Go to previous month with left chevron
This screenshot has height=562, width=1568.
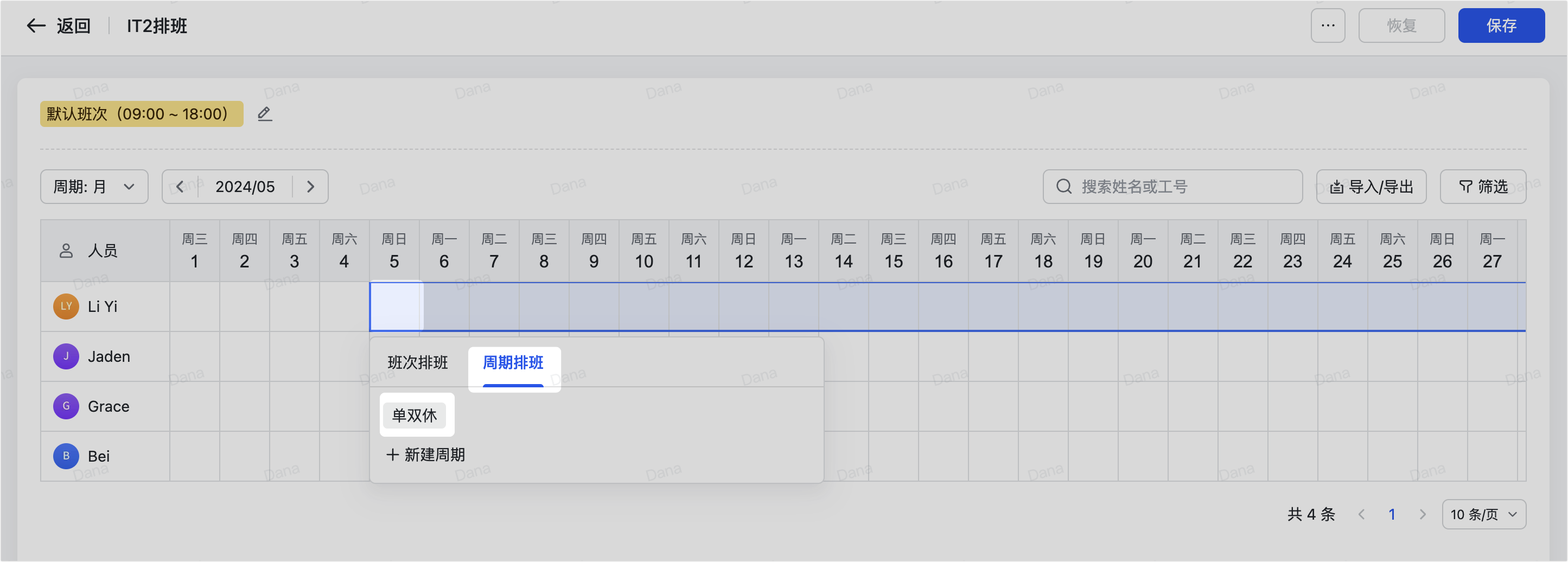(x=180, y=186)
